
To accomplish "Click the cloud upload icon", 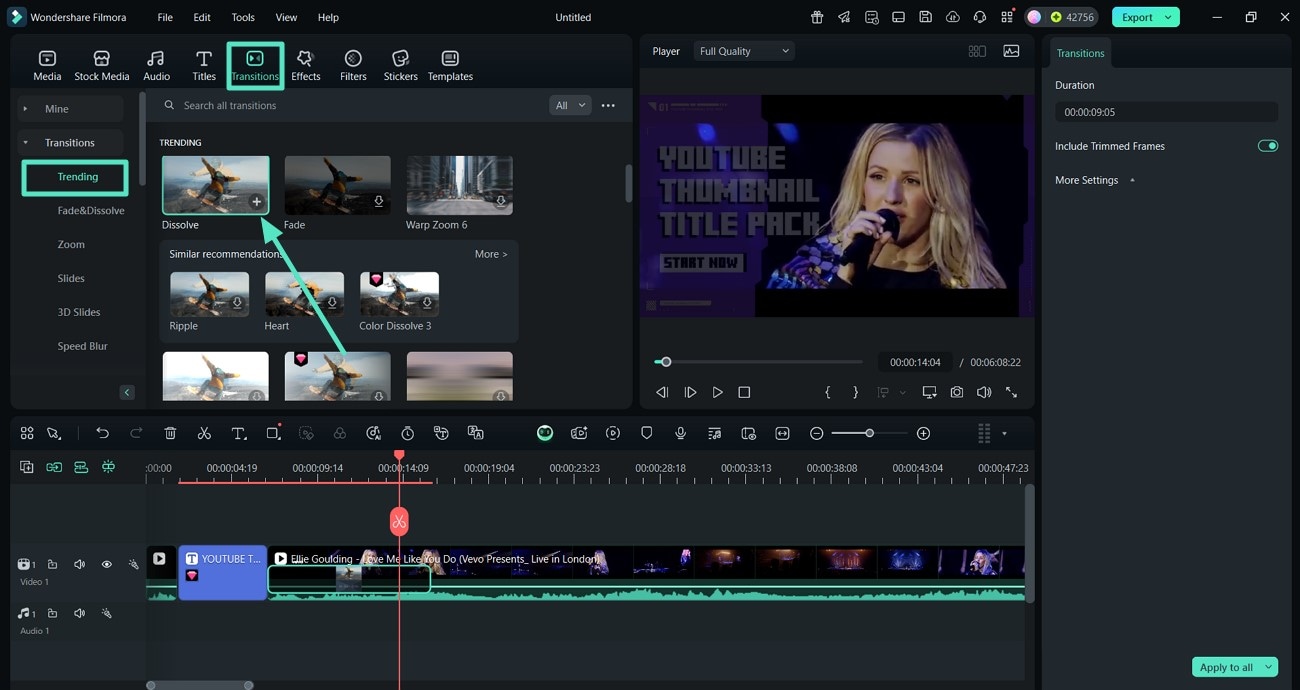I will [953, 17].
